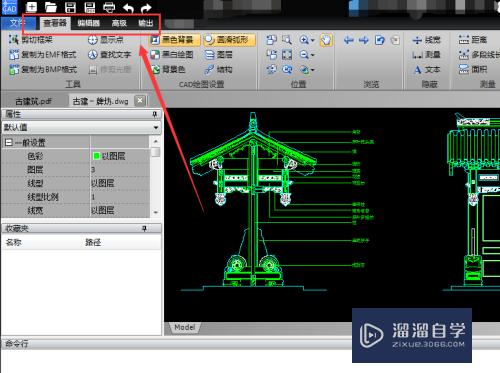Click the fit-to-window extents icon
This screenshot has height=373, width=500.
coord(287,55)
